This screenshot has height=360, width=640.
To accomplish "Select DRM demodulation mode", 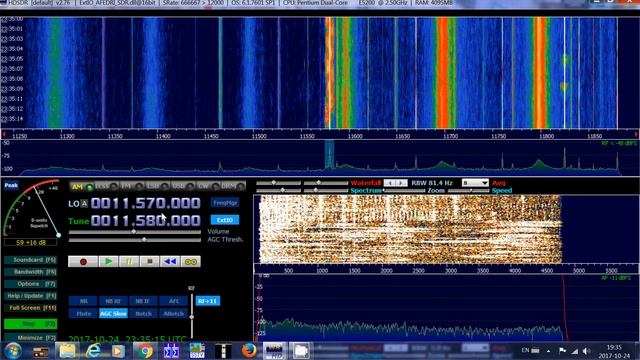I will 233,187.
